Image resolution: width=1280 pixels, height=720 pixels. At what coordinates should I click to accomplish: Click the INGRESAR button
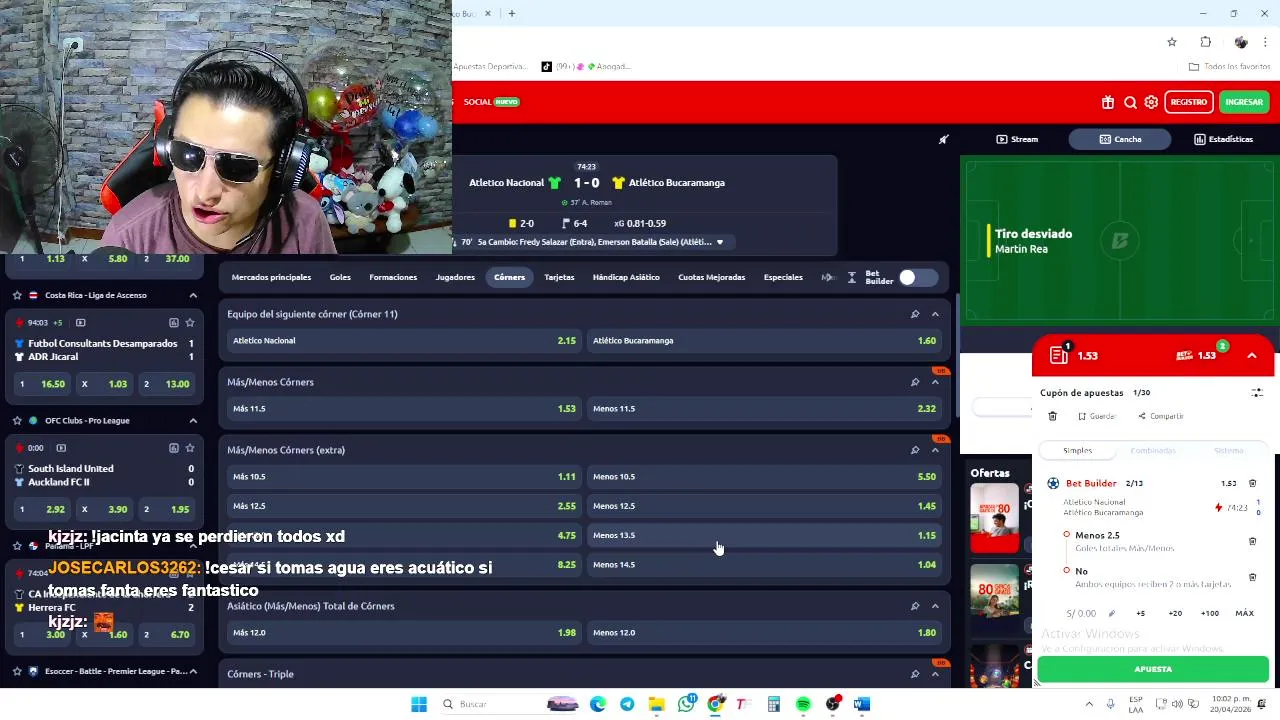coord(1244,102)
